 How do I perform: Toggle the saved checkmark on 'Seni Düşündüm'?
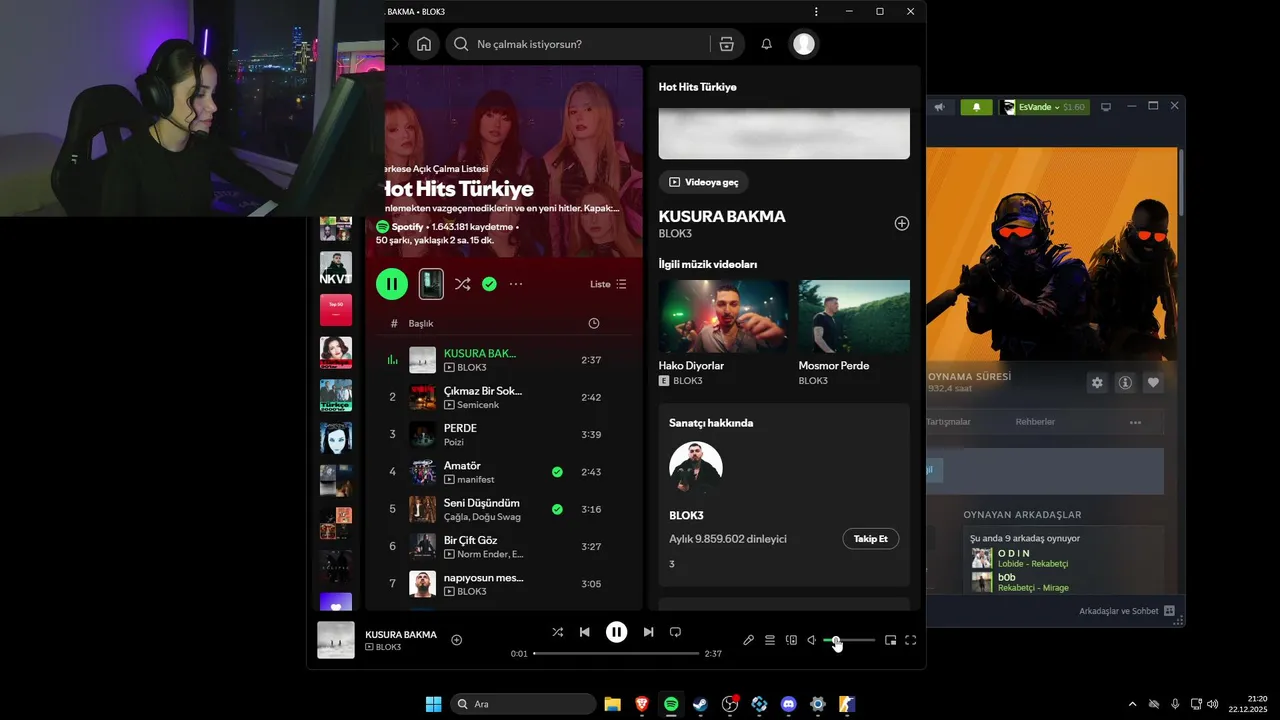coord(557,509)
